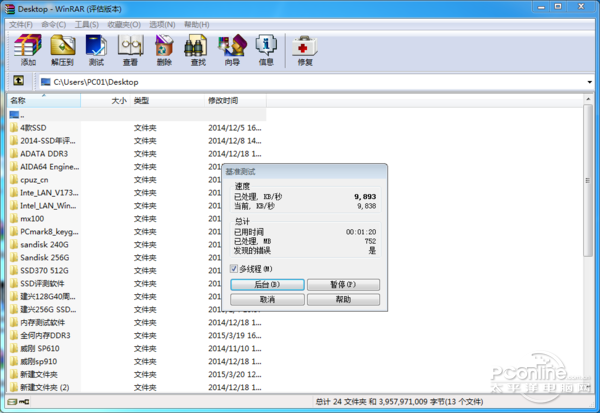This screenshot has width=600, height=413.
Task: Click the 帮助 help button in dialog
Action: pos(343,299)
